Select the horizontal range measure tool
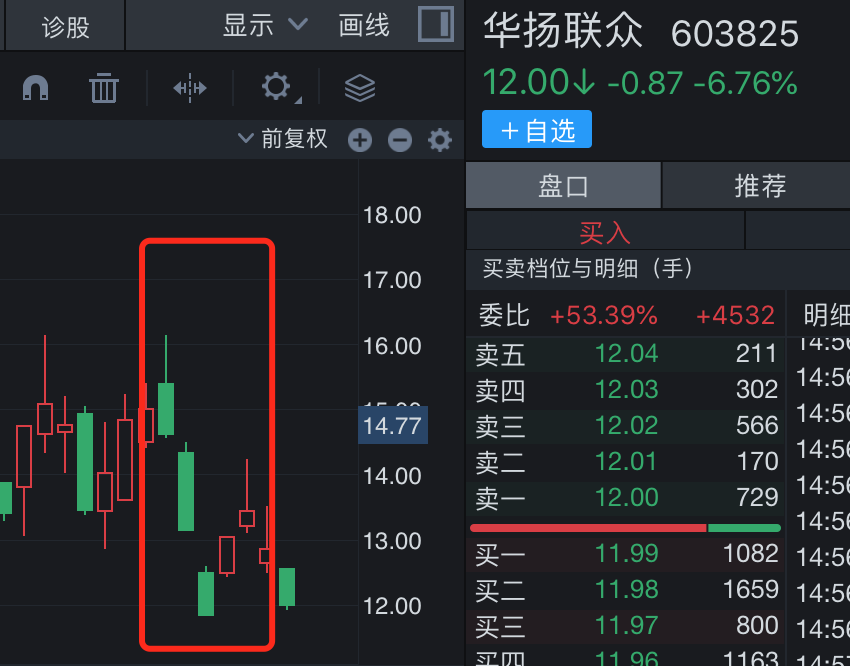The height and width of the screenshot is (666, 850). pos(190,89)
